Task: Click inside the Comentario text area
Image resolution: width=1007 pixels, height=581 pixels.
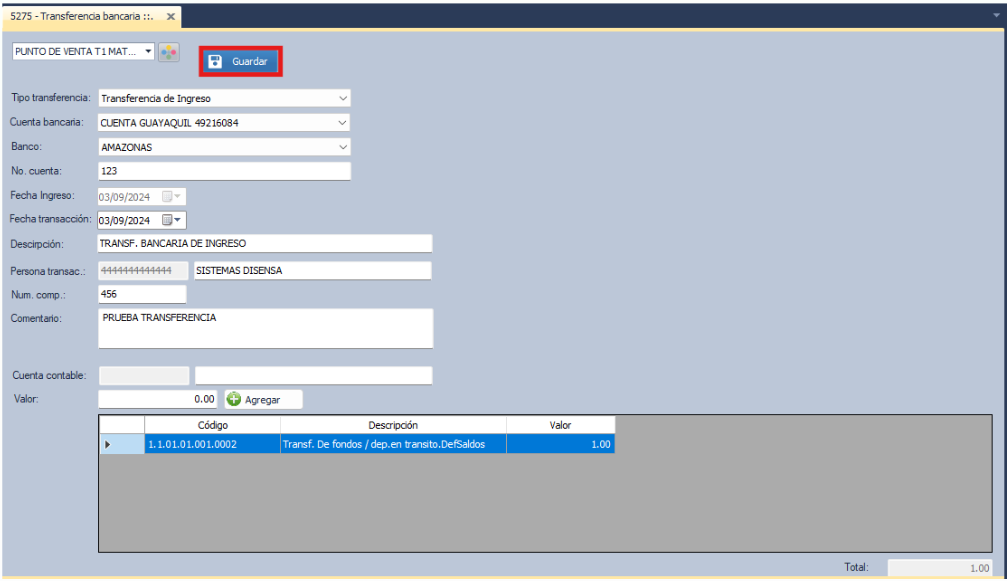Action: tap(264, 328)
